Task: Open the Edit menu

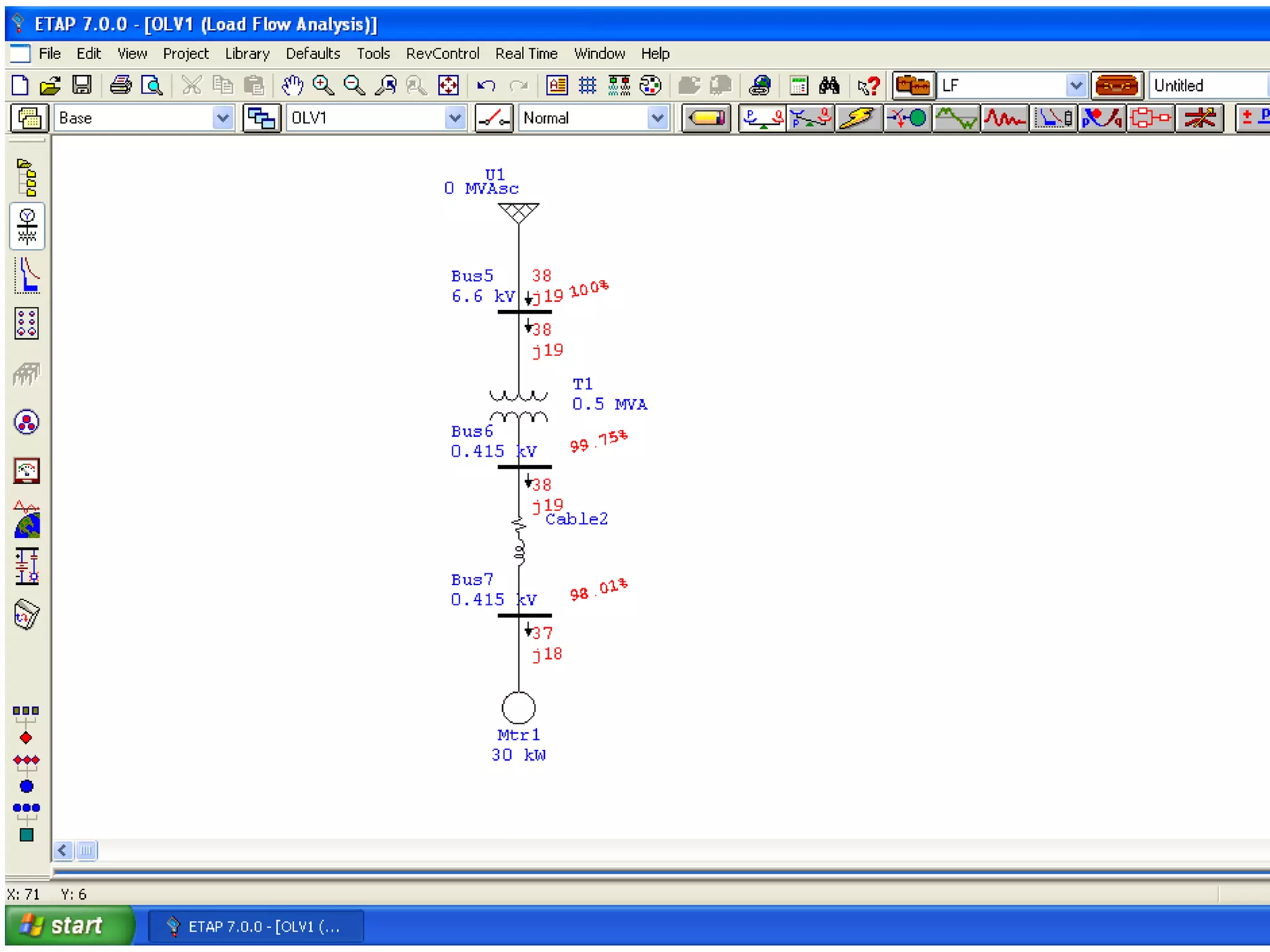Action: pyautogui.click(x=89, y=53)
